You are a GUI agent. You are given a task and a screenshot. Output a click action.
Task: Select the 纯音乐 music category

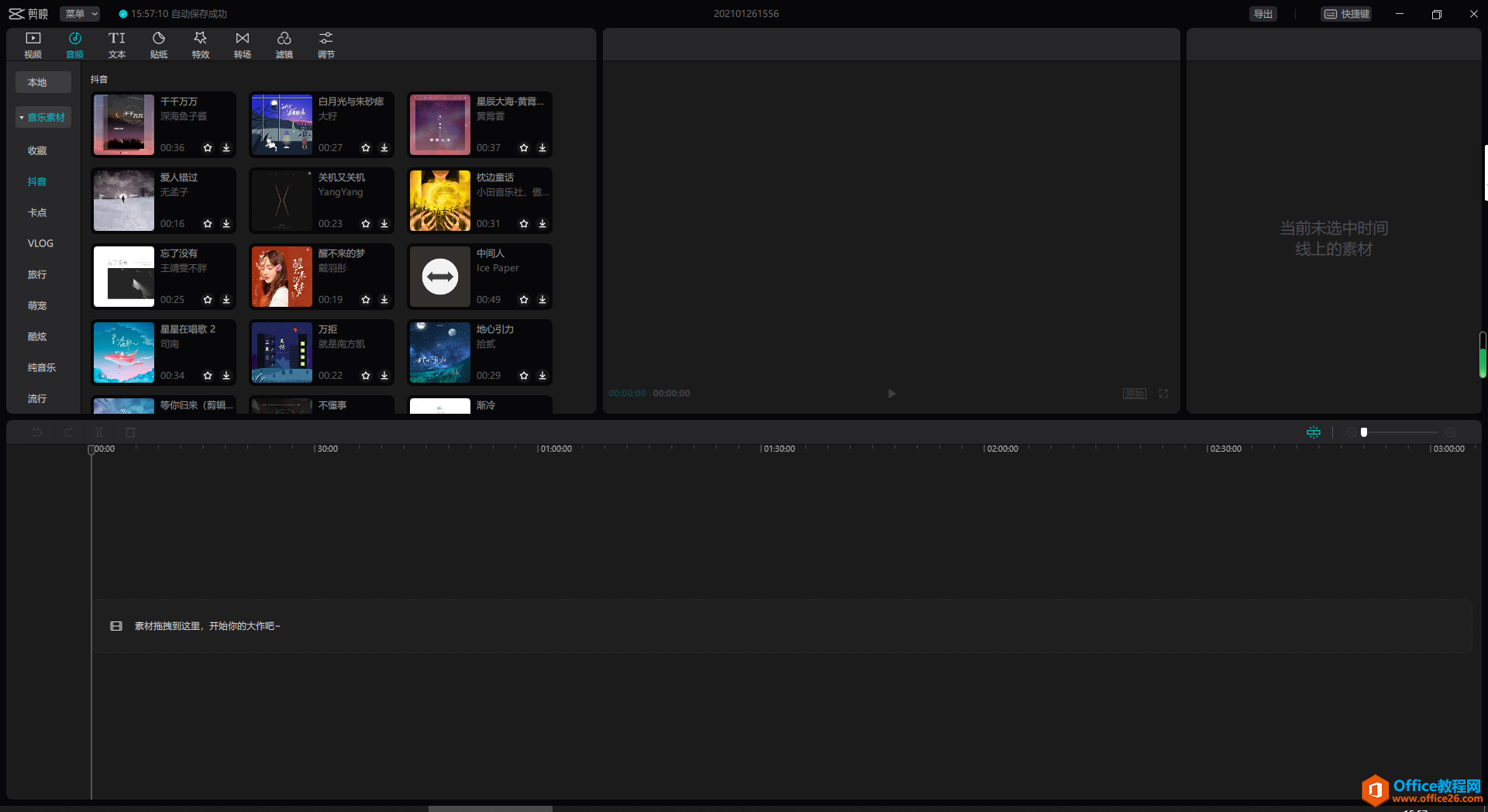point(42,367)
